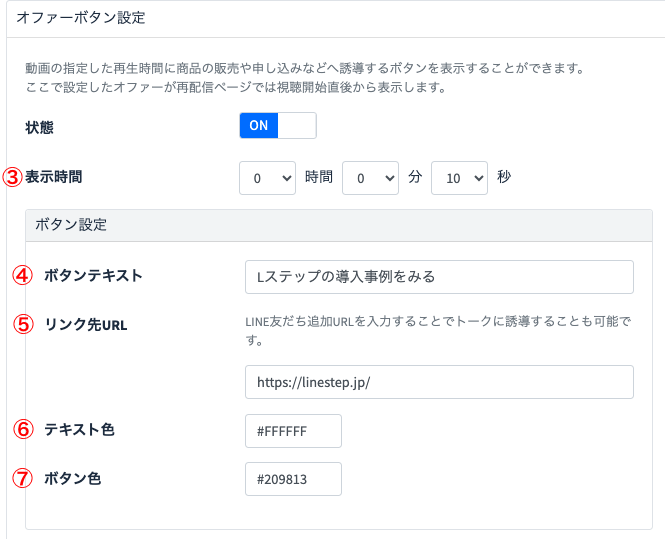Open the 時間 hours dropdown
The image size is (665, 539).
(267, 178)
